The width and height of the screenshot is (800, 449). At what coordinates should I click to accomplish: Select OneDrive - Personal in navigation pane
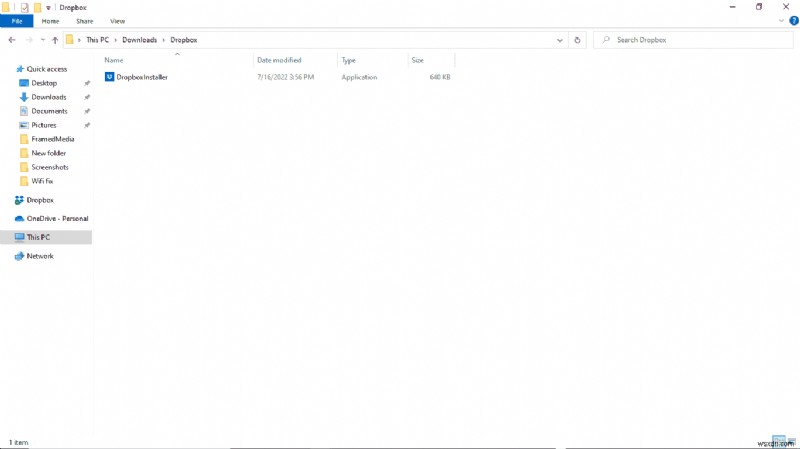click(x=57, y=218)
